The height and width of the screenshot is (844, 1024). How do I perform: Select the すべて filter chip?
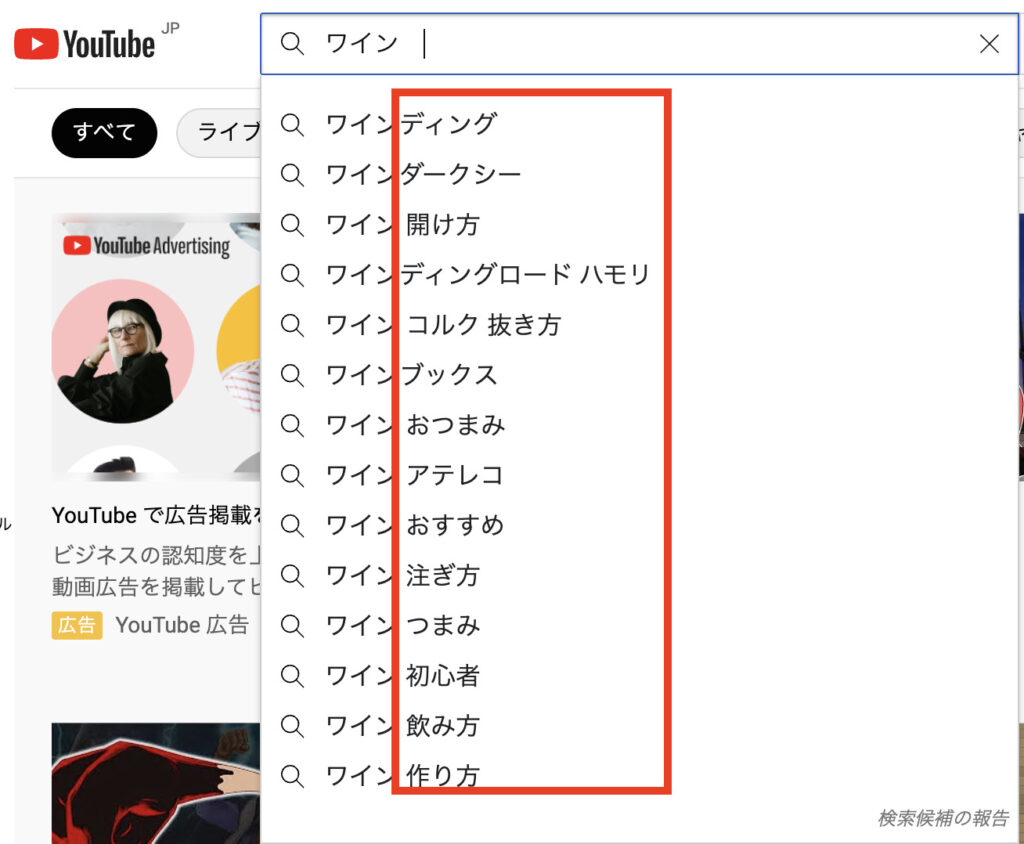pyautogui.click(x=104, y=133)
